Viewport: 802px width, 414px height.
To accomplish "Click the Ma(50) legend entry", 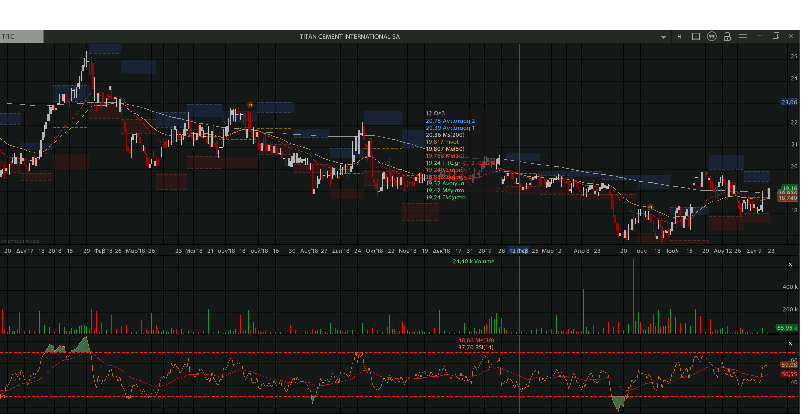I will point(445,148).
